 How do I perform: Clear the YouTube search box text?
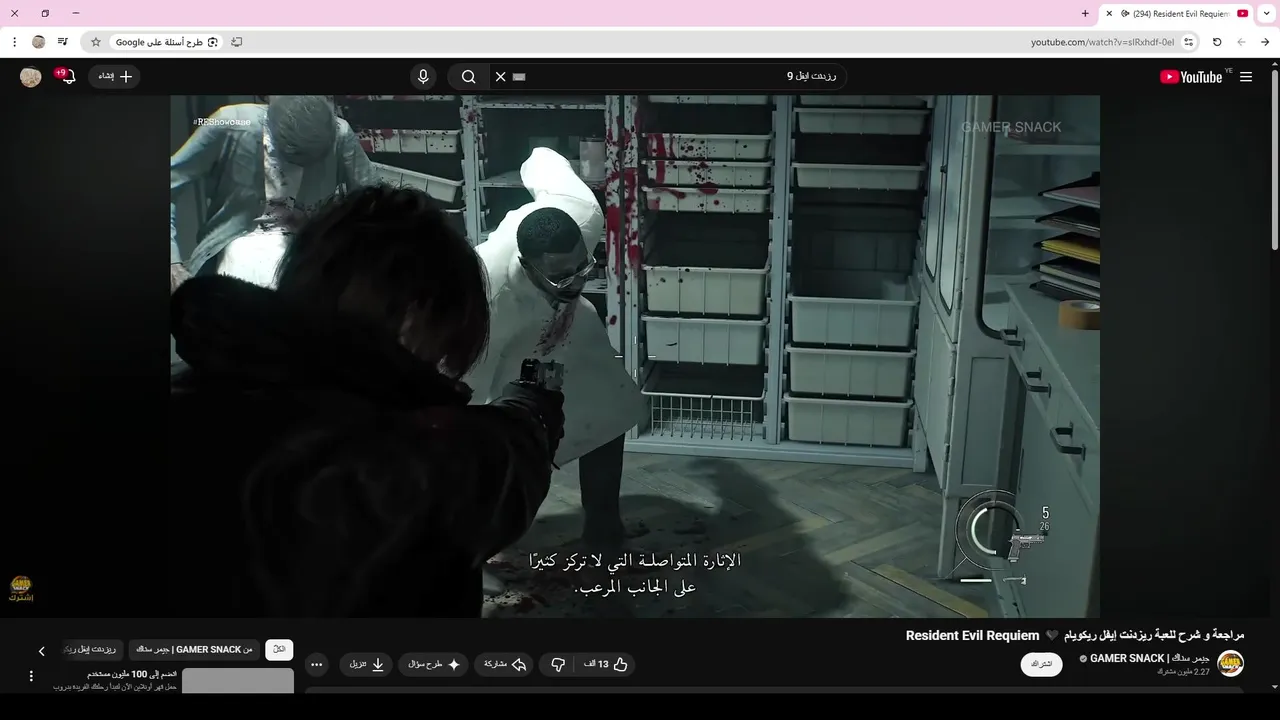501,77
